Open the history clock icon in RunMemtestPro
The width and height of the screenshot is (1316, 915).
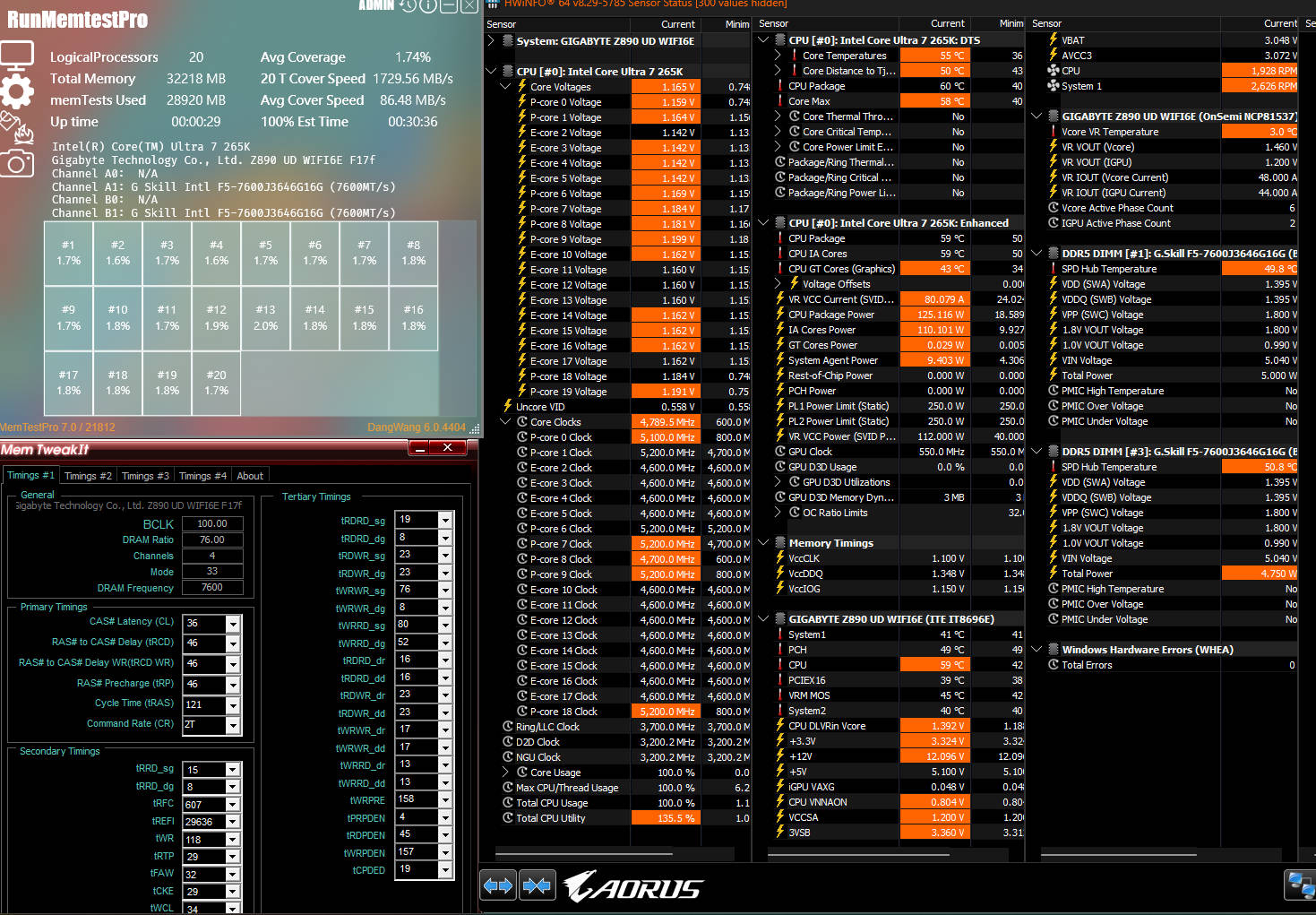click(x=408, y=6)
